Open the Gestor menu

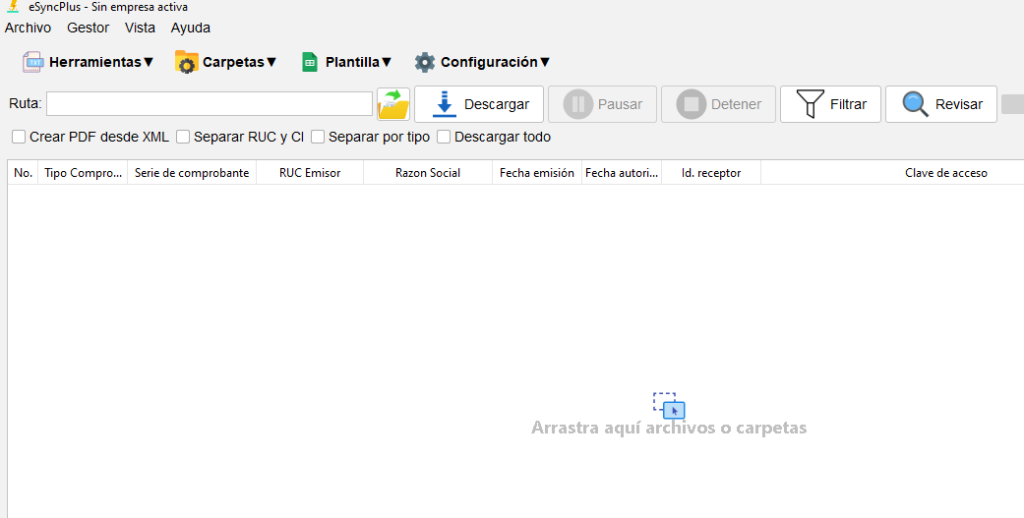pyautogui.click(x=88, y=28)
